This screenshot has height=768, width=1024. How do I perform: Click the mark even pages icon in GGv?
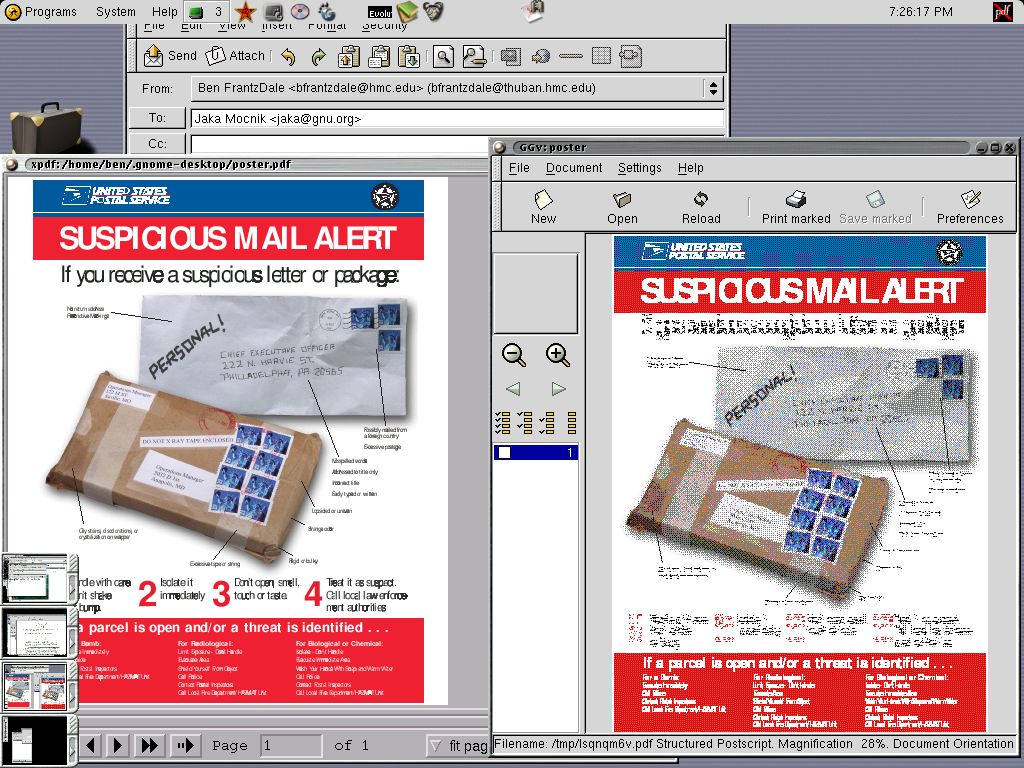coord(547,423)
